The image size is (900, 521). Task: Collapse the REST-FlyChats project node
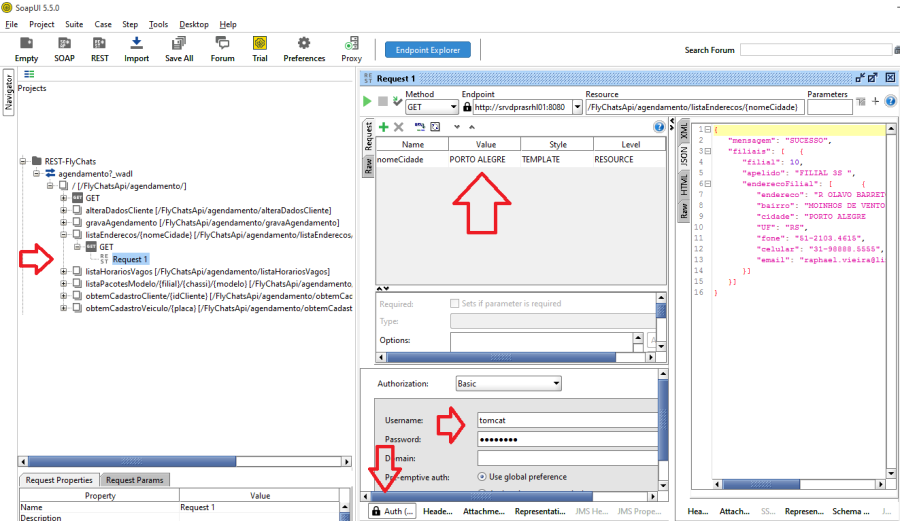24,161
